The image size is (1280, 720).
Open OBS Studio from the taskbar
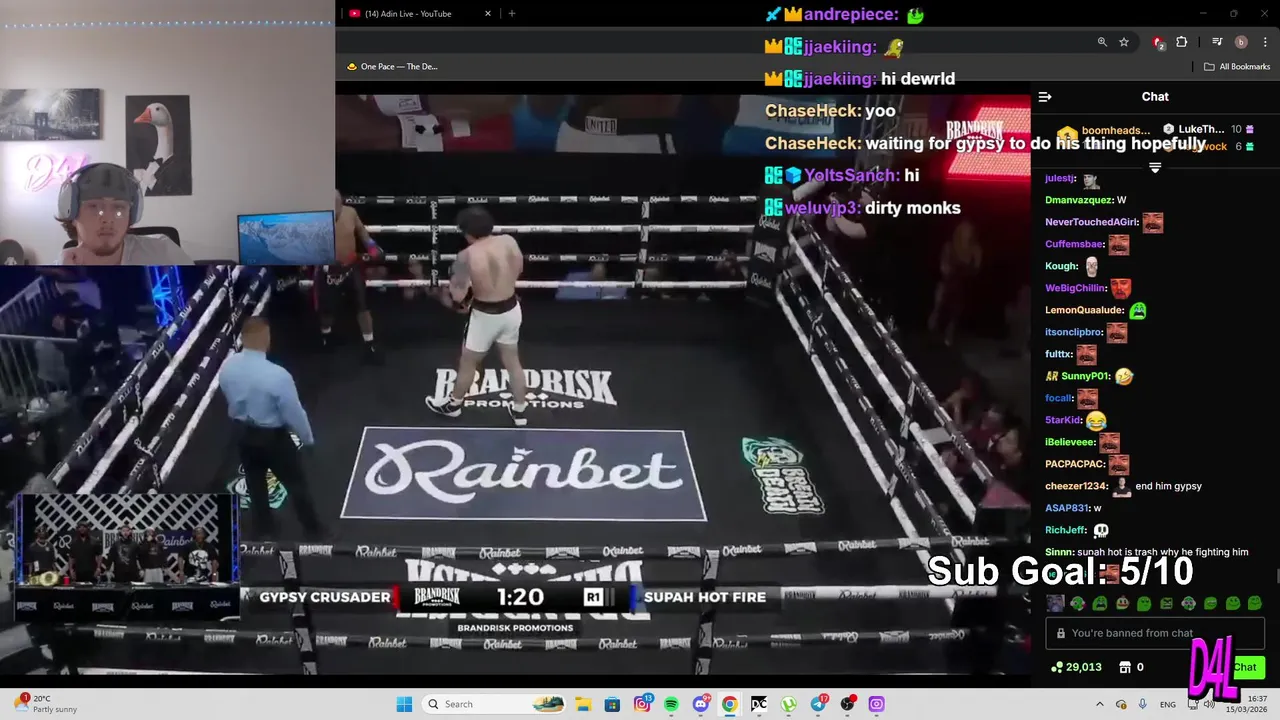[848, 704]
